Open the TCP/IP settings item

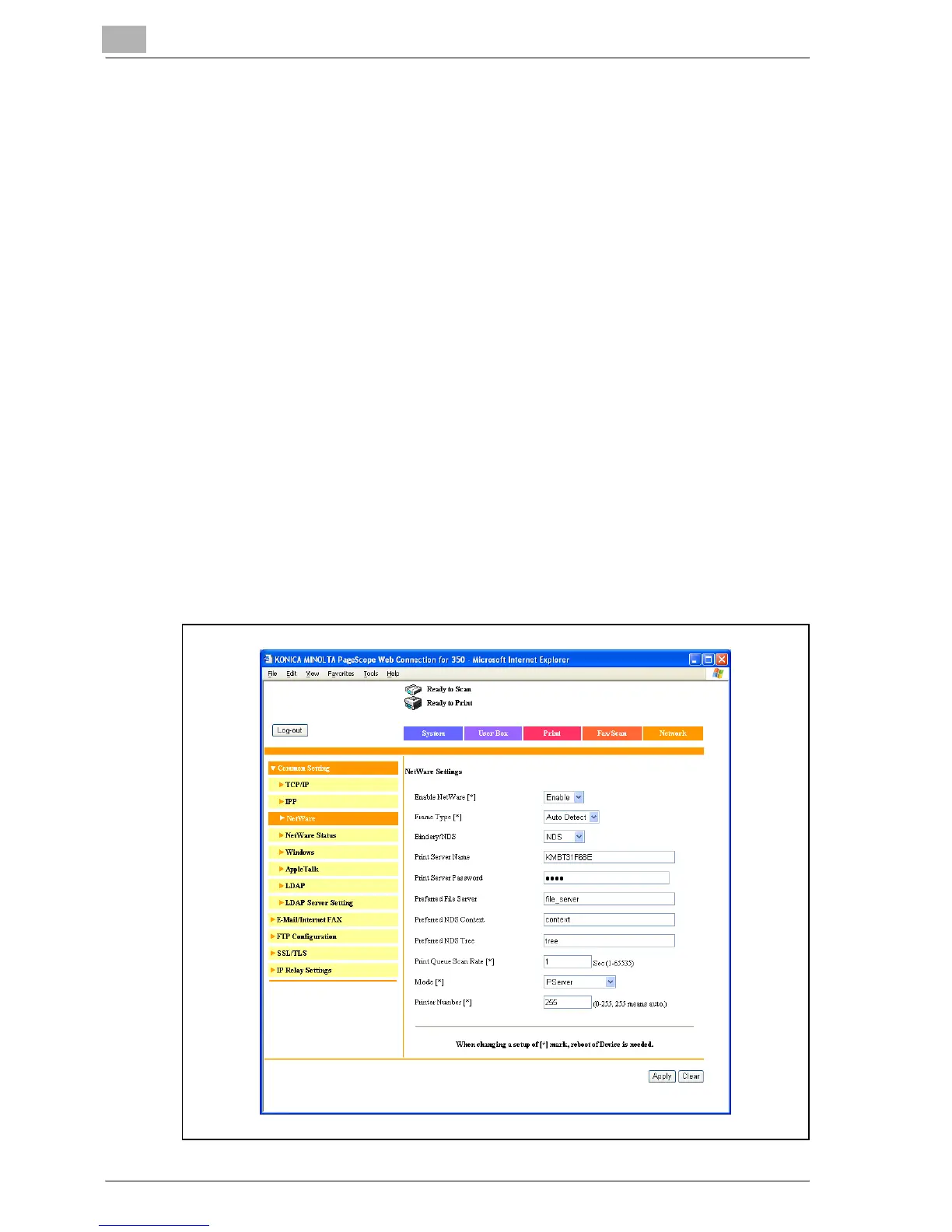point(333,785)
